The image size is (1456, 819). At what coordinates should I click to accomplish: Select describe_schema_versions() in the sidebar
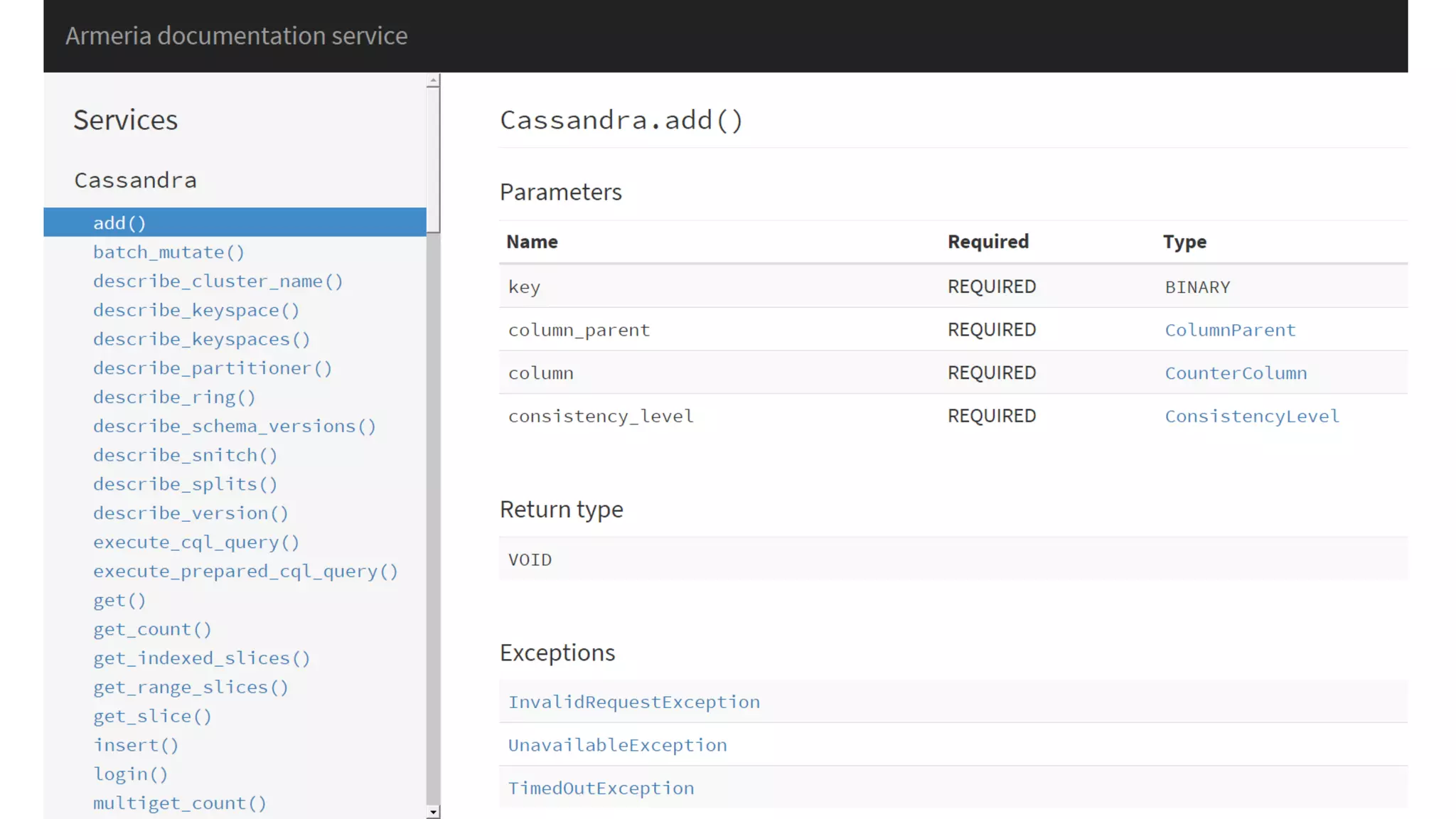234,427
